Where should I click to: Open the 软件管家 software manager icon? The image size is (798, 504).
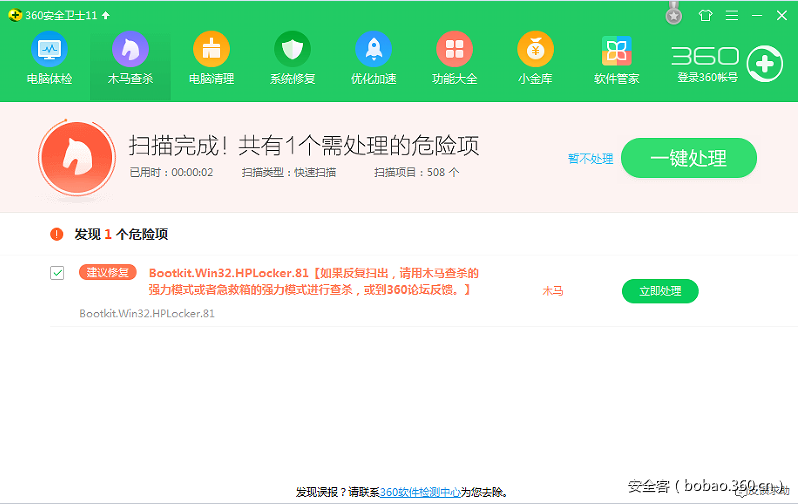[616, 50]
